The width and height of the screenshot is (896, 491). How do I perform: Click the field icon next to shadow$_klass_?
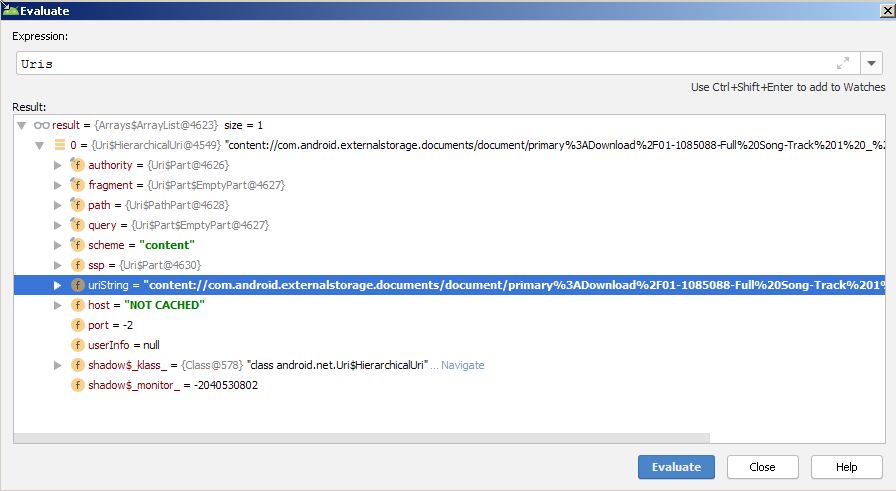tap(77, 365)
